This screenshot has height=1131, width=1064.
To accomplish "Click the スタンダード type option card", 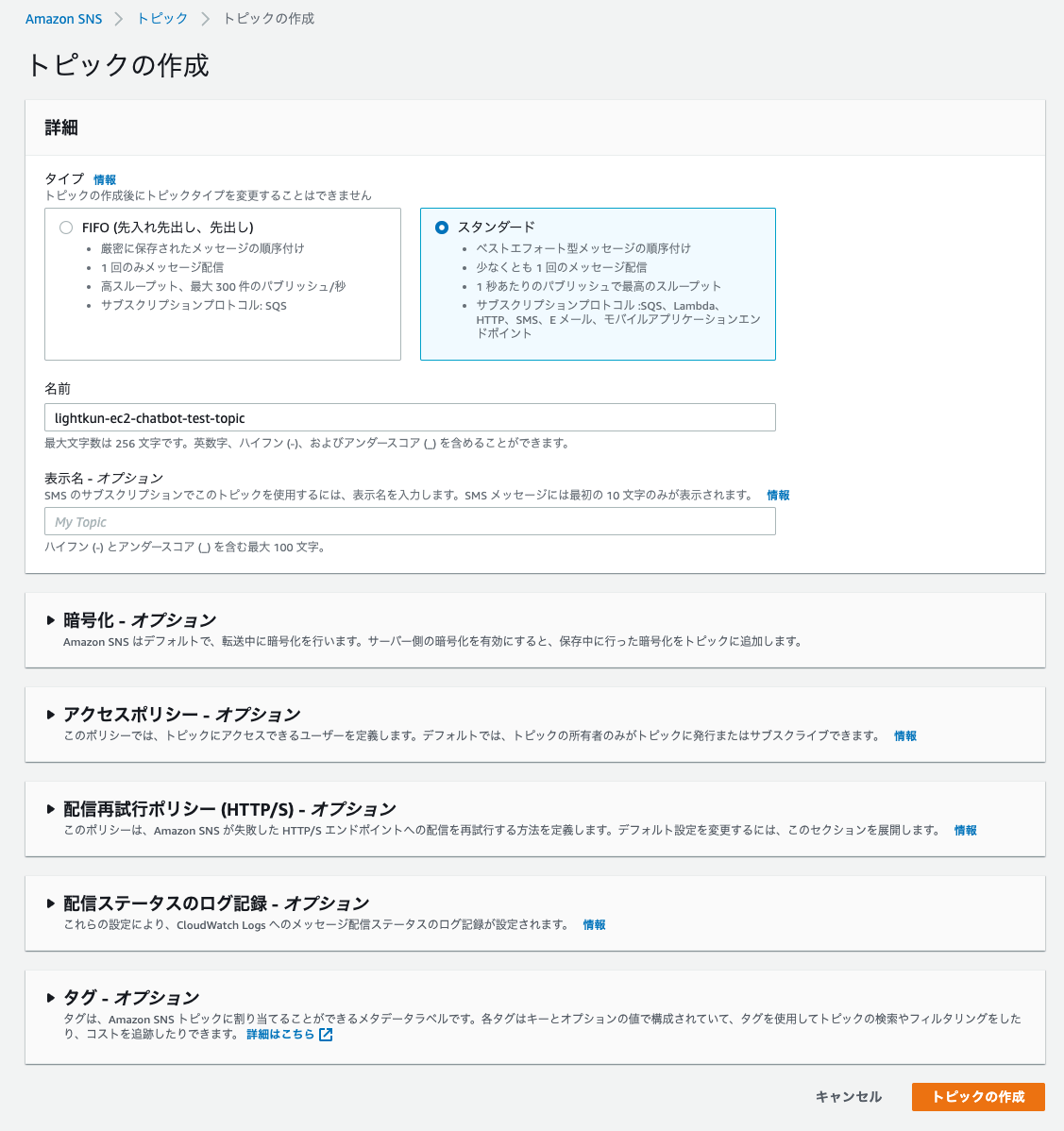I will click(598, 284).
